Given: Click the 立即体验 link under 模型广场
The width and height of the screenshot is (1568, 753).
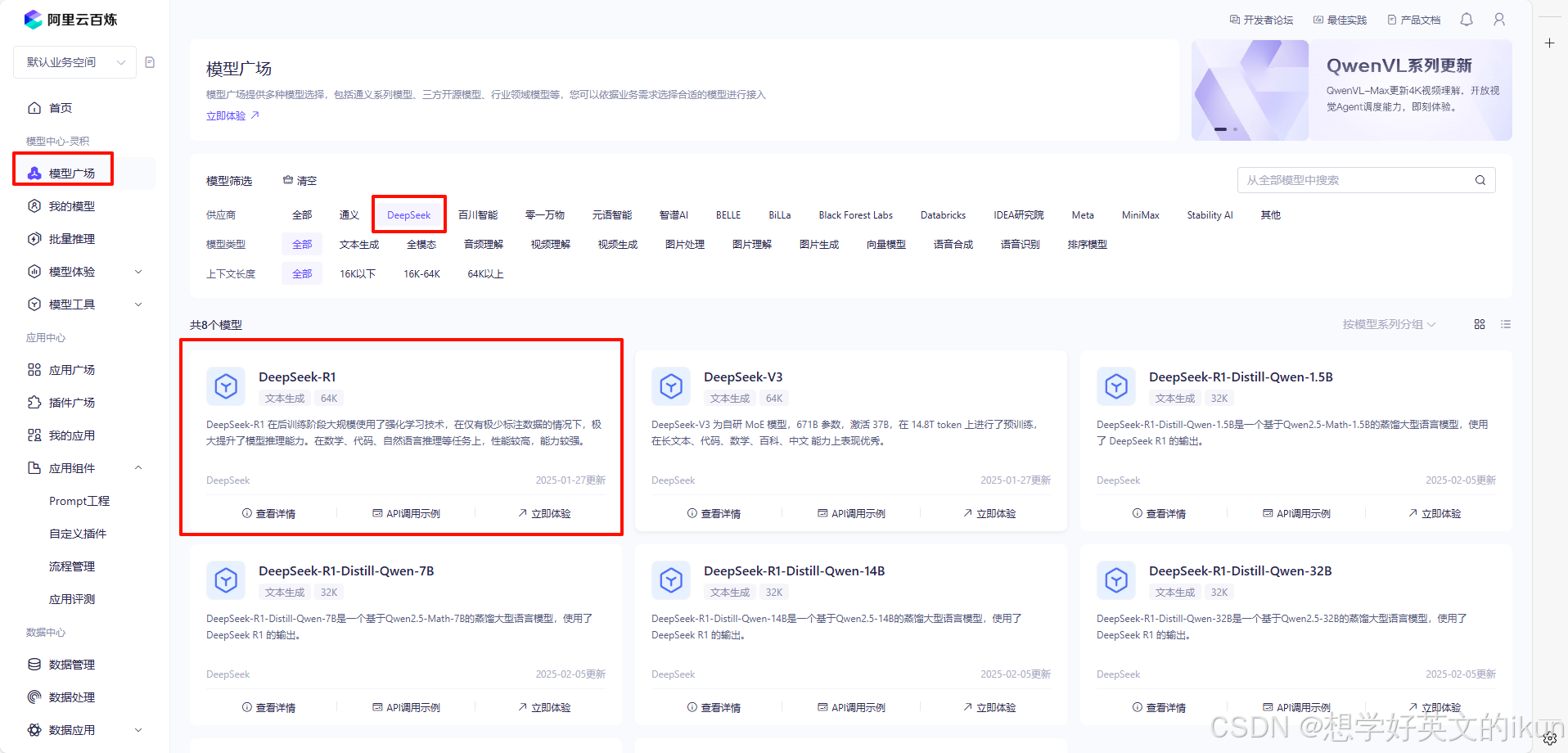Looking at the screenshot, I should pyautogui.click(x=232, y=116).
